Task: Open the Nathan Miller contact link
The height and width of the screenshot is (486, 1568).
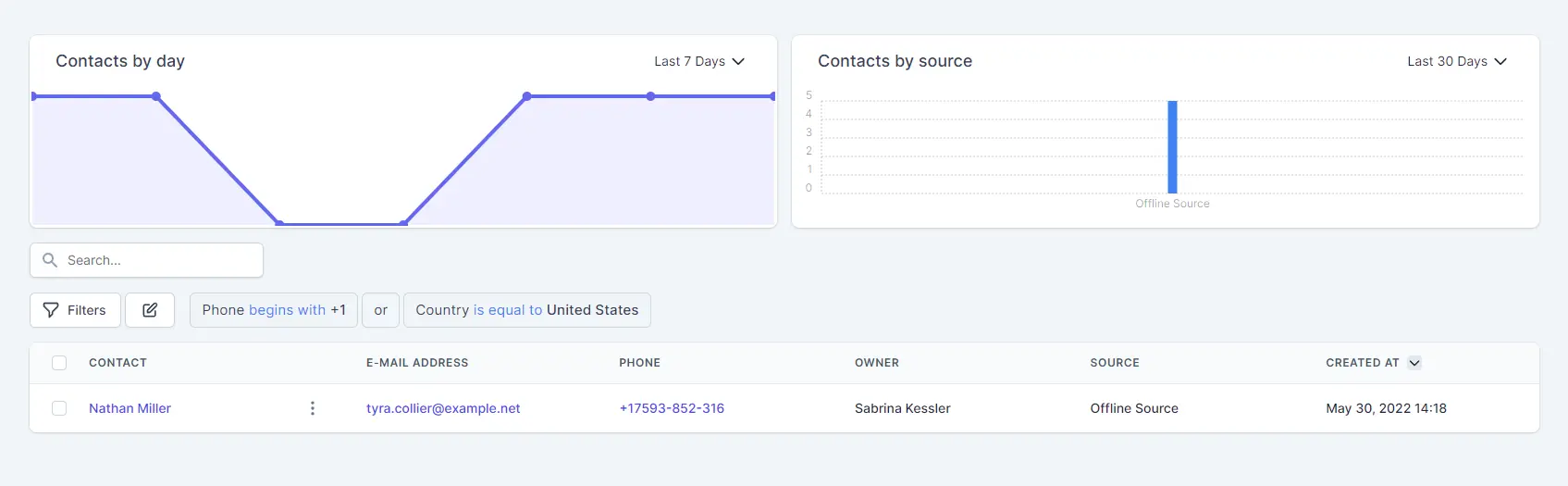Action: click(130, 408)
